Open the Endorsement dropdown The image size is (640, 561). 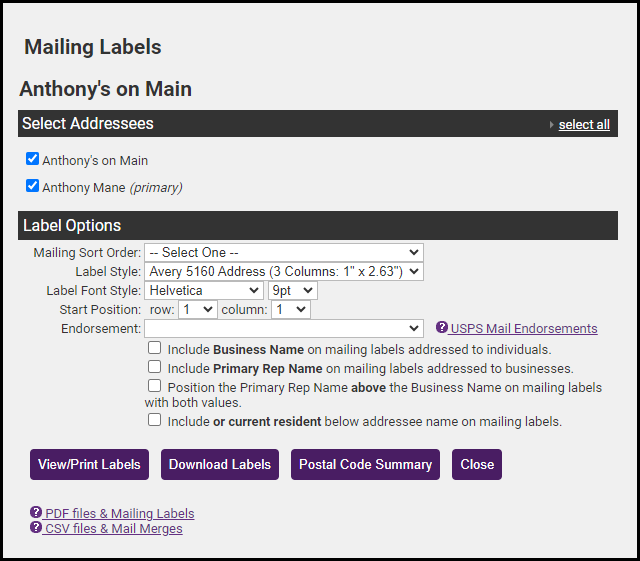[x=284, y=328]
